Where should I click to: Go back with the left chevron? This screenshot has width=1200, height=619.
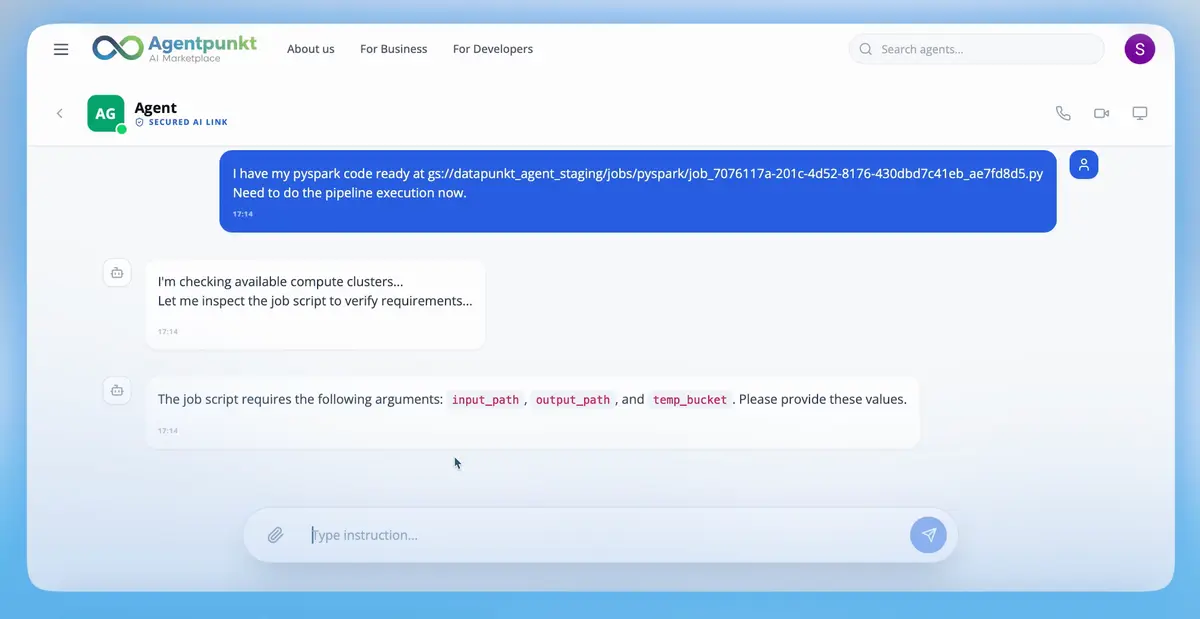tap(60, 113)
